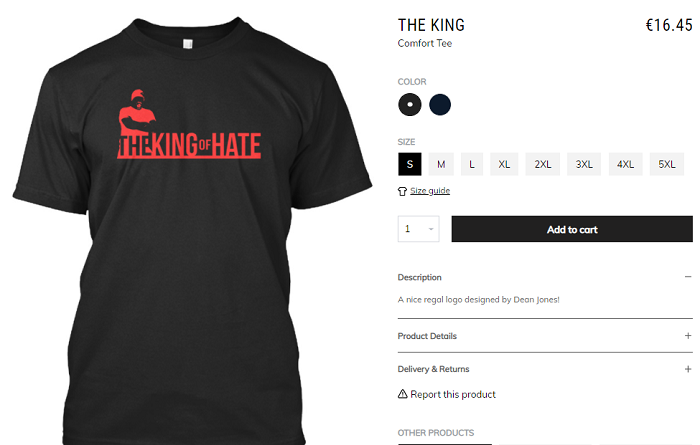Click the warning triangle report icon
Viewport: 700px width, 445px height.
coord(402,394)
